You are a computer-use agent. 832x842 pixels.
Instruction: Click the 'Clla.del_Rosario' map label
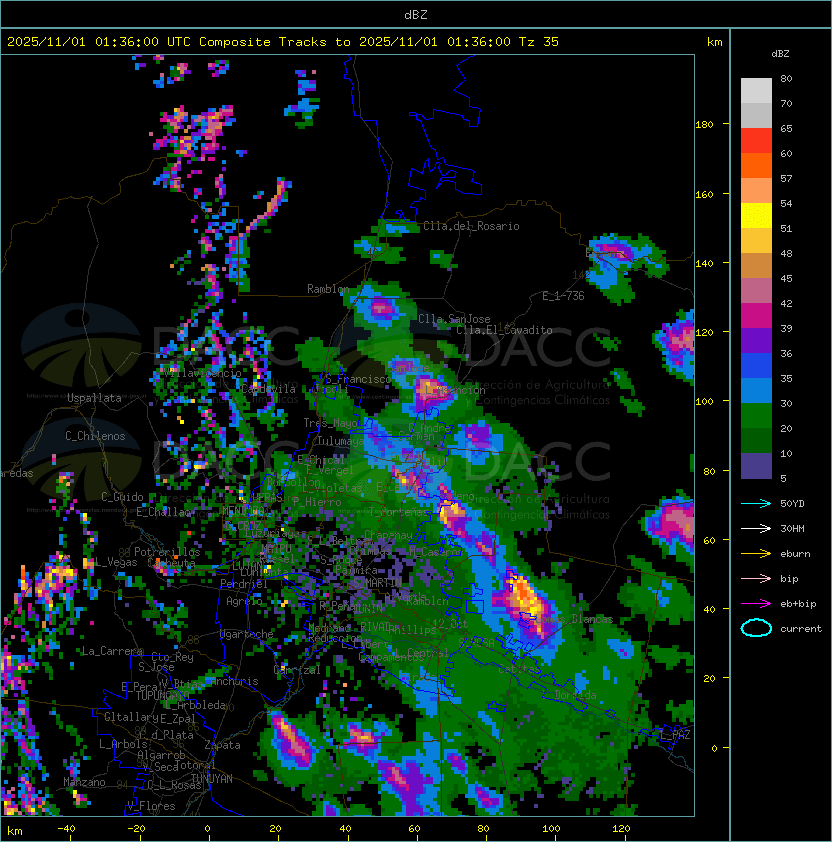tap(471, 226)
